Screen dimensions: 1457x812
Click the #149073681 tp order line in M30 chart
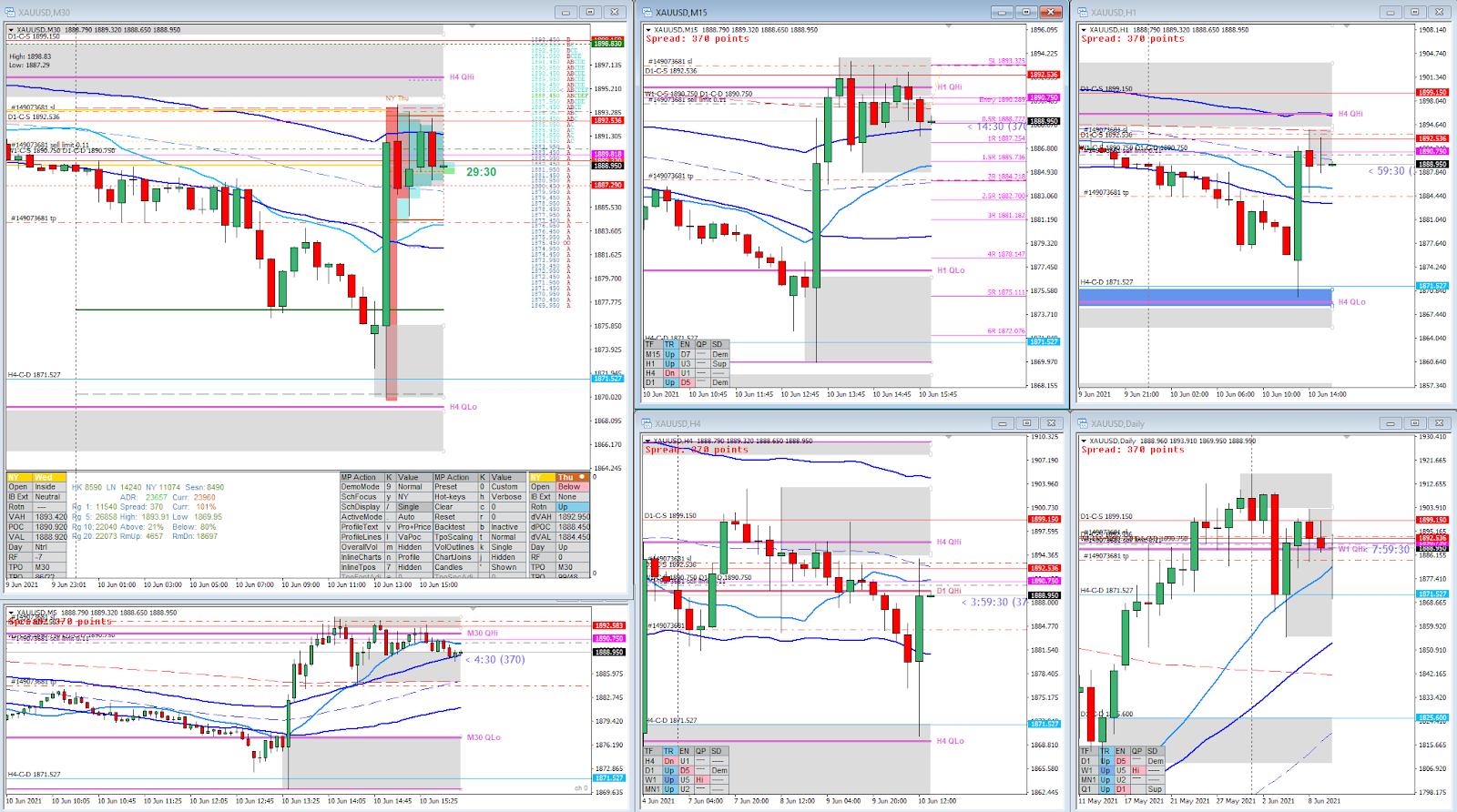click(x=34, y=218)
